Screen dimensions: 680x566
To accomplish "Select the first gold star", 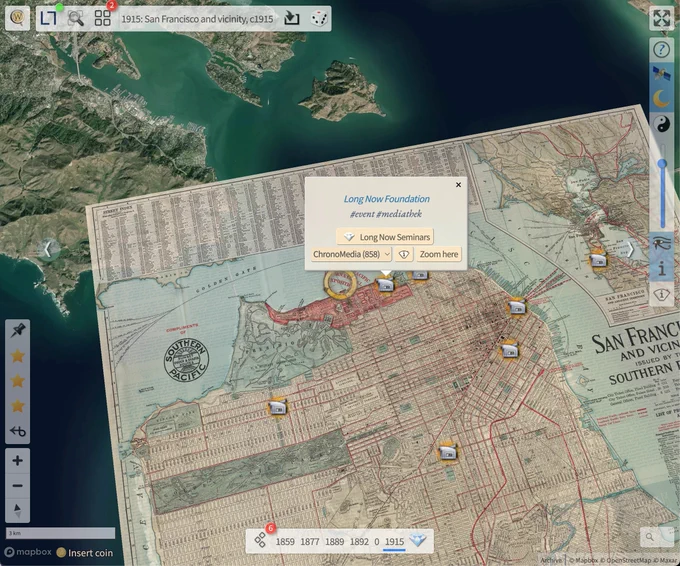I will pos(17,356).
